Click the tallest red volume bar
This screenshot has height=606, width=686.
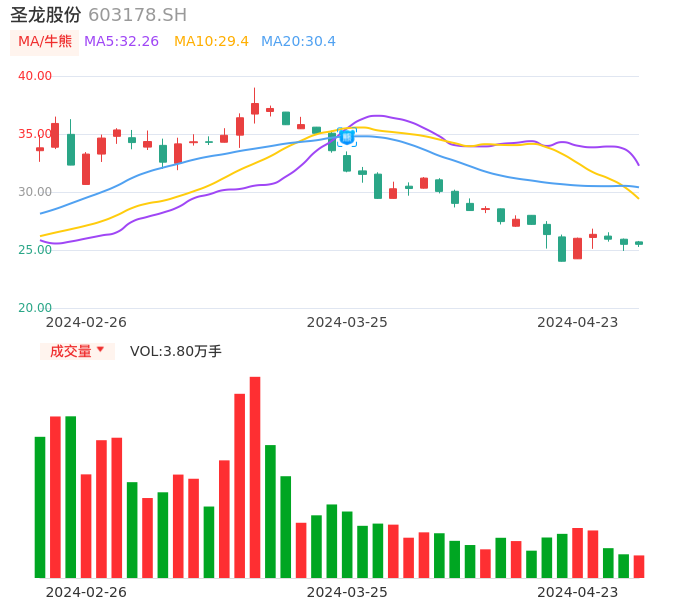tap(255, 477)
